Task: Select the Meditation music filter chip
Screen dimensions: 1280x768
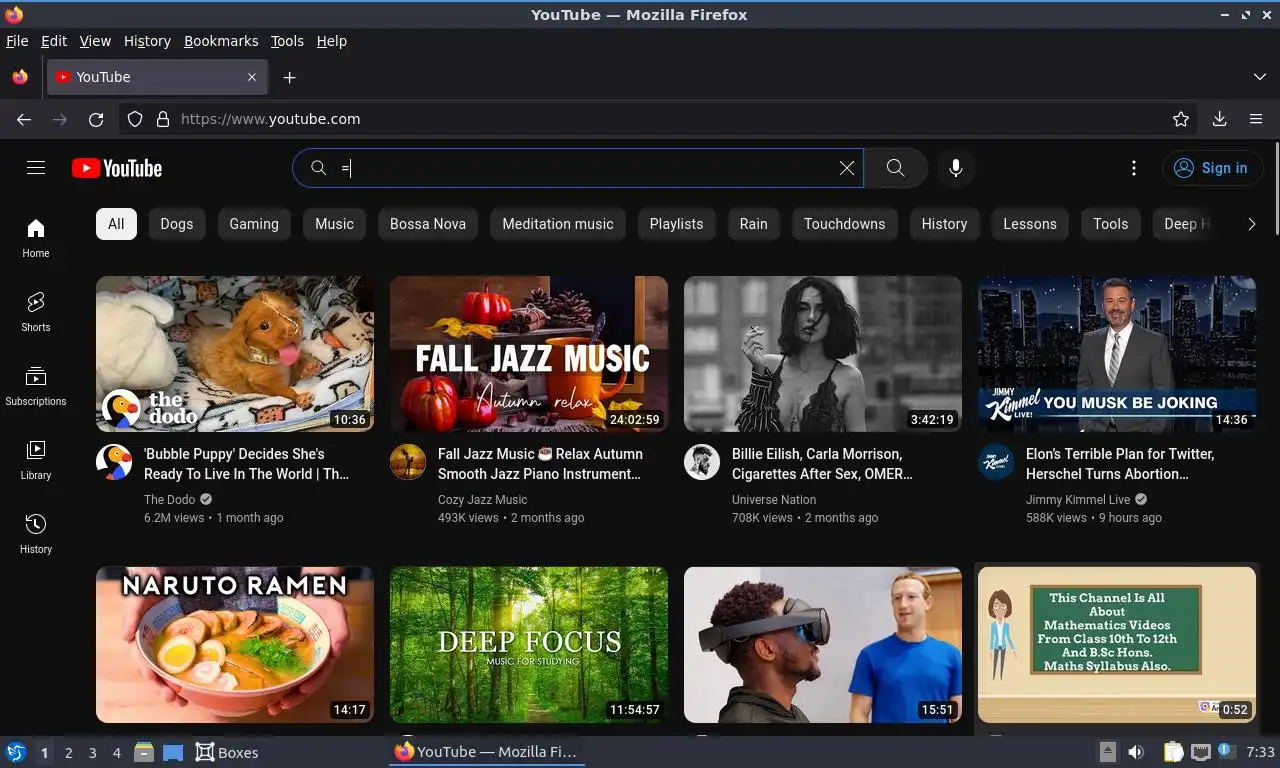Action: coord(558,224)
